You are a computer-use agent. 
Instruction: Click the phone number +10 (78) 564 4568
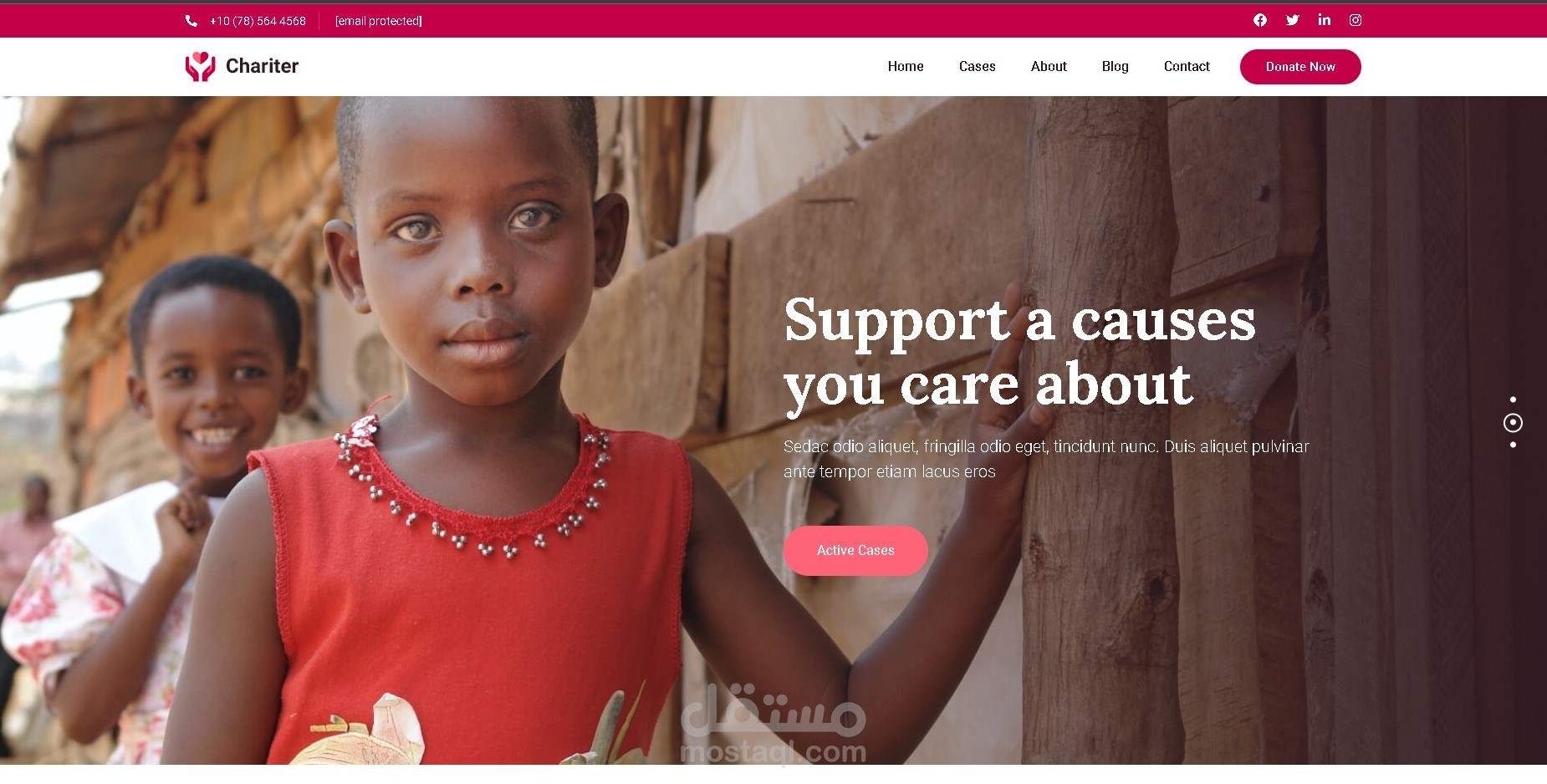(x=258, y=21)
